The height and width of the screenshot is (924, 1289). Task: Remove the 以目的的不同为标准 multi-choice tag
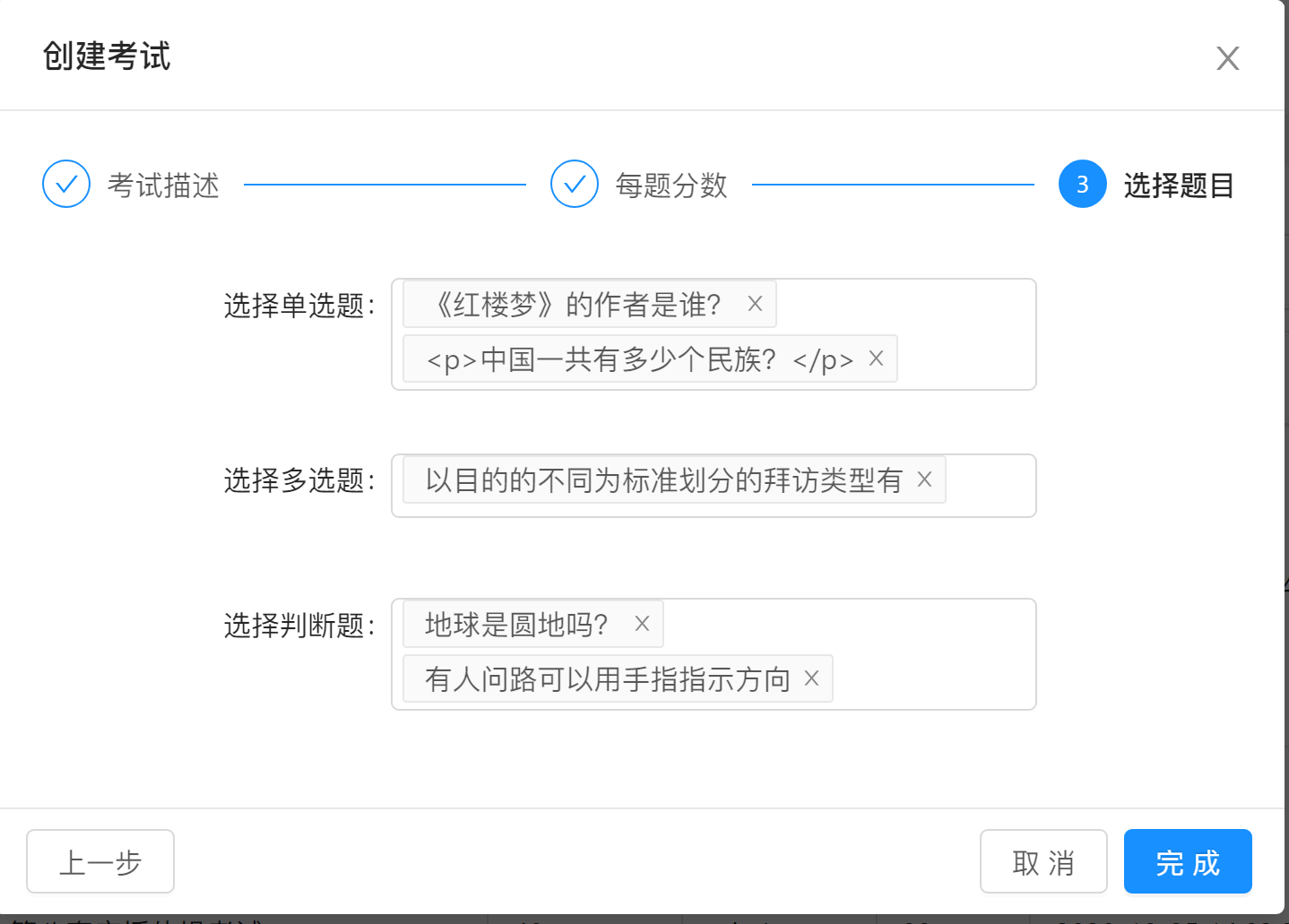click(924, 480)
